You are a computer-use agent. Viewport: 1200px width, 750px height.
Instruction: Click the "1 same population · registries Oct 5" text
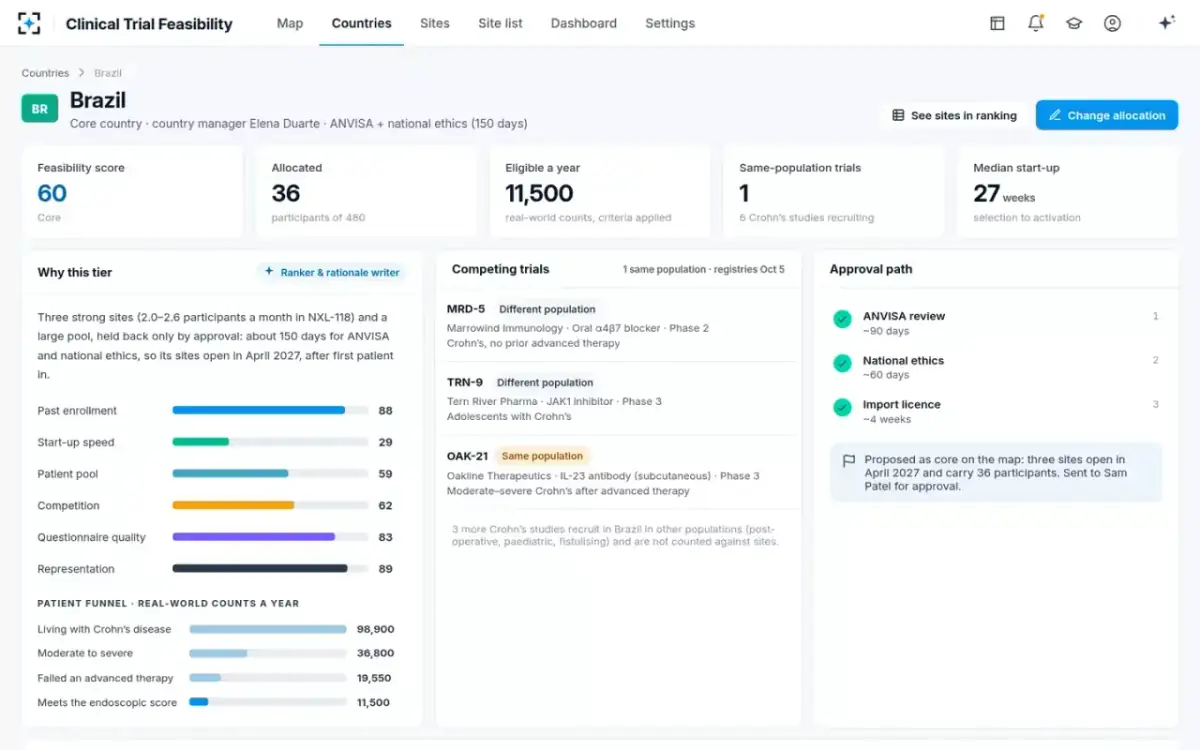click(x=703, y=269)
